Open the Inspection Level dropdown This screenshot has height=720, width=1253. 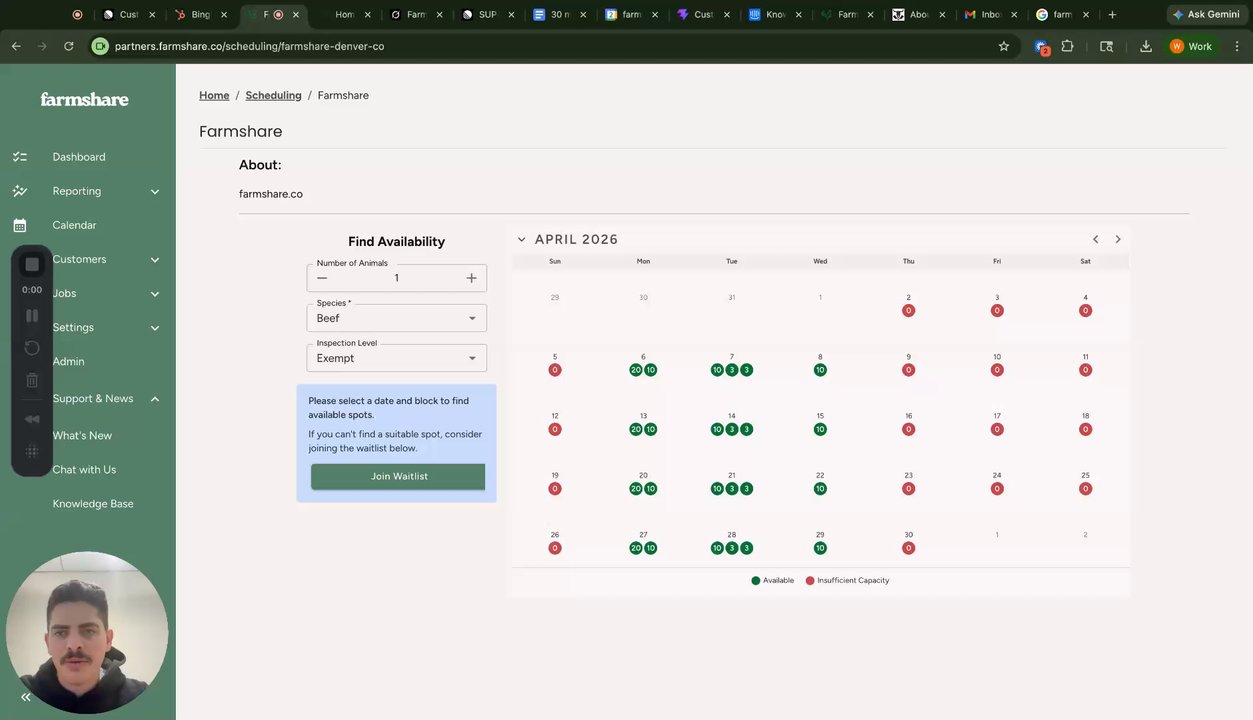397,358
